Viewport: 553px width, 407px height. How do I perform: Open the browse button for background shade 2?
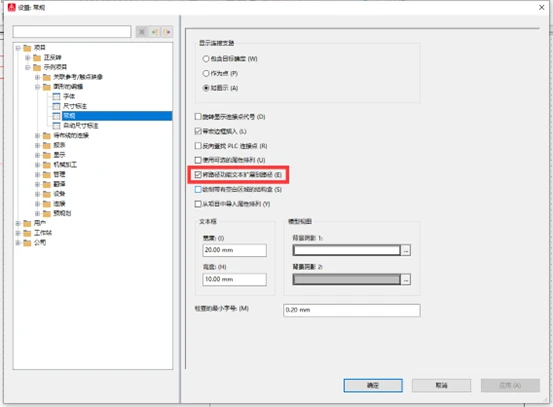pos(406,280)
